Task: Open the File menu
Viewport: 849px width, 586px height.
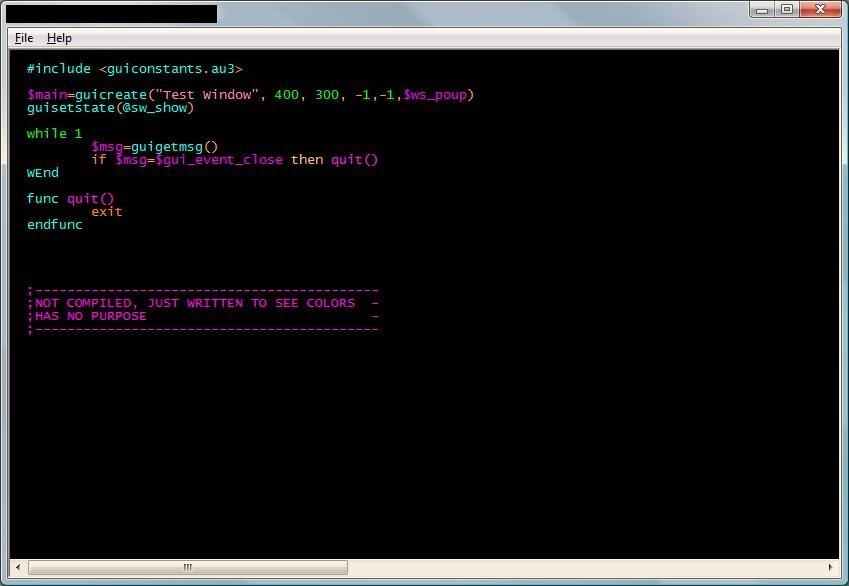Action: [24, 38]
